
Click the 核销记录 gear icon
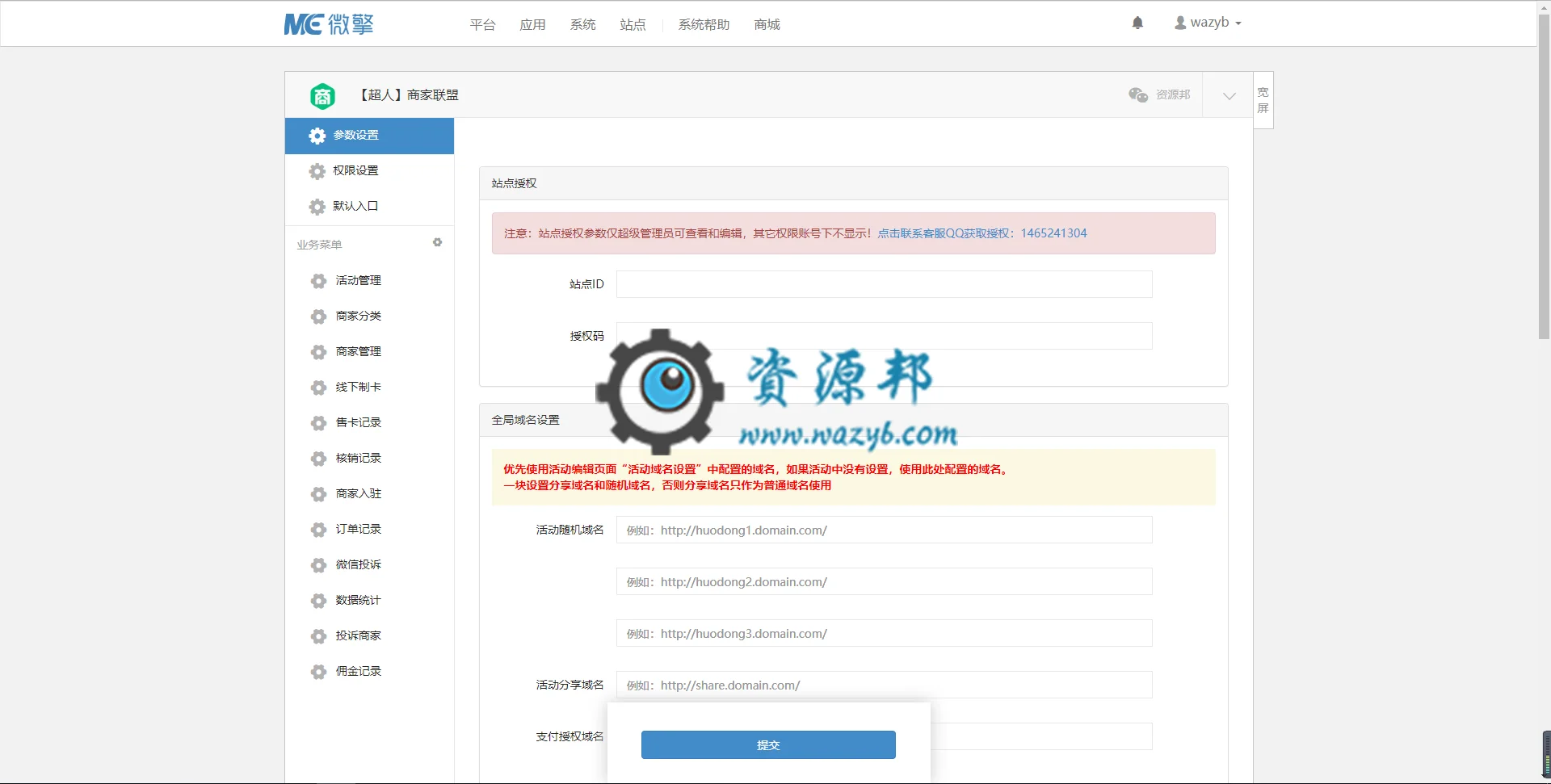[319, 459]
